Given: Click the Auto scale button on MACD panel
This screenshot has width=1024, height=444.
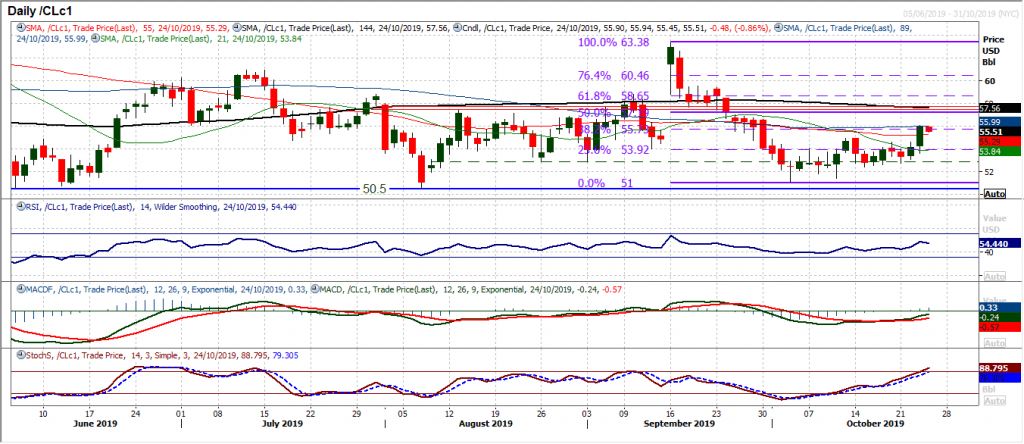Looking at the screenshot, I should click(994, 343).
